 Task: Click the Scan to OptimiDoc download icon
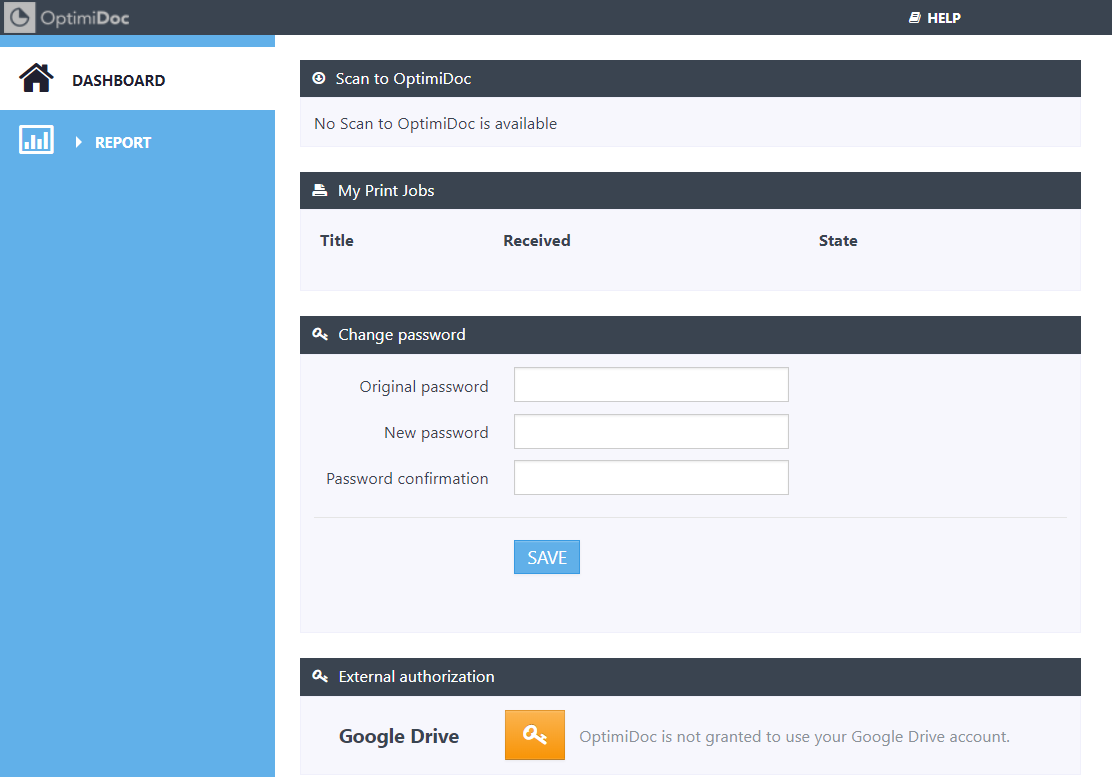click(x=319, y=78)
